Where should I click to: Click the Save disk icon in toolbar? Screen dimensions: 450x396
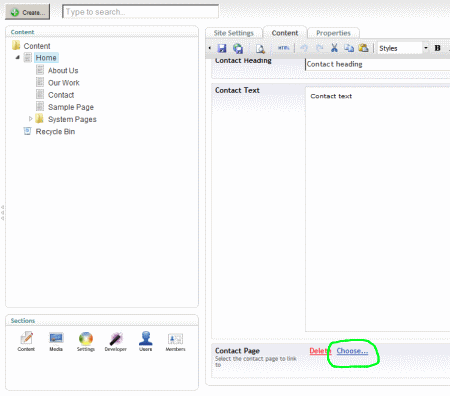pyautogui.click(x=222, y=48)
